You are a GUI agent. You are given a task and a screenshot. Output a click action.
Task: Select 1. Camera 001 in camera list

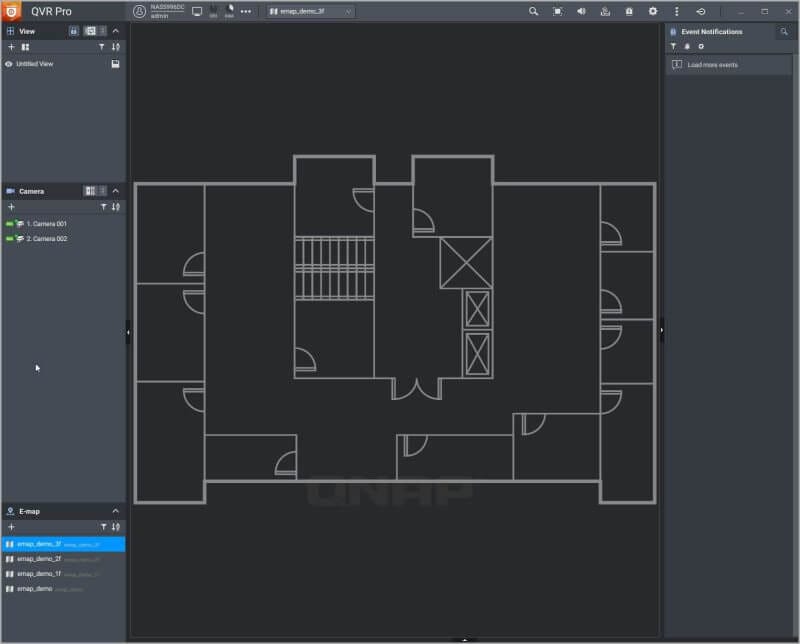pos(46,224)
